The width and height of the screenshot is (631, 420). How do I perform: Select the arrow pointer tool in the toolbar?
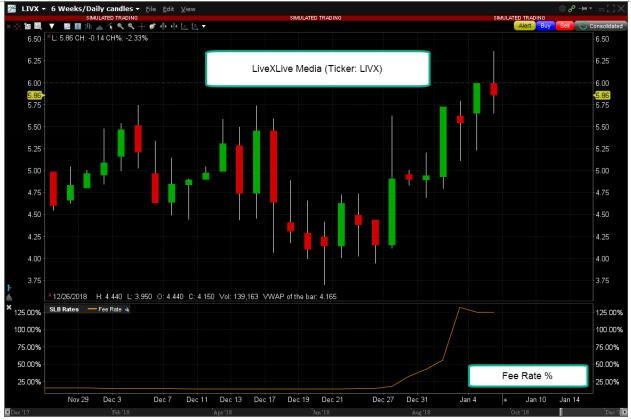(x=110, y=26)
